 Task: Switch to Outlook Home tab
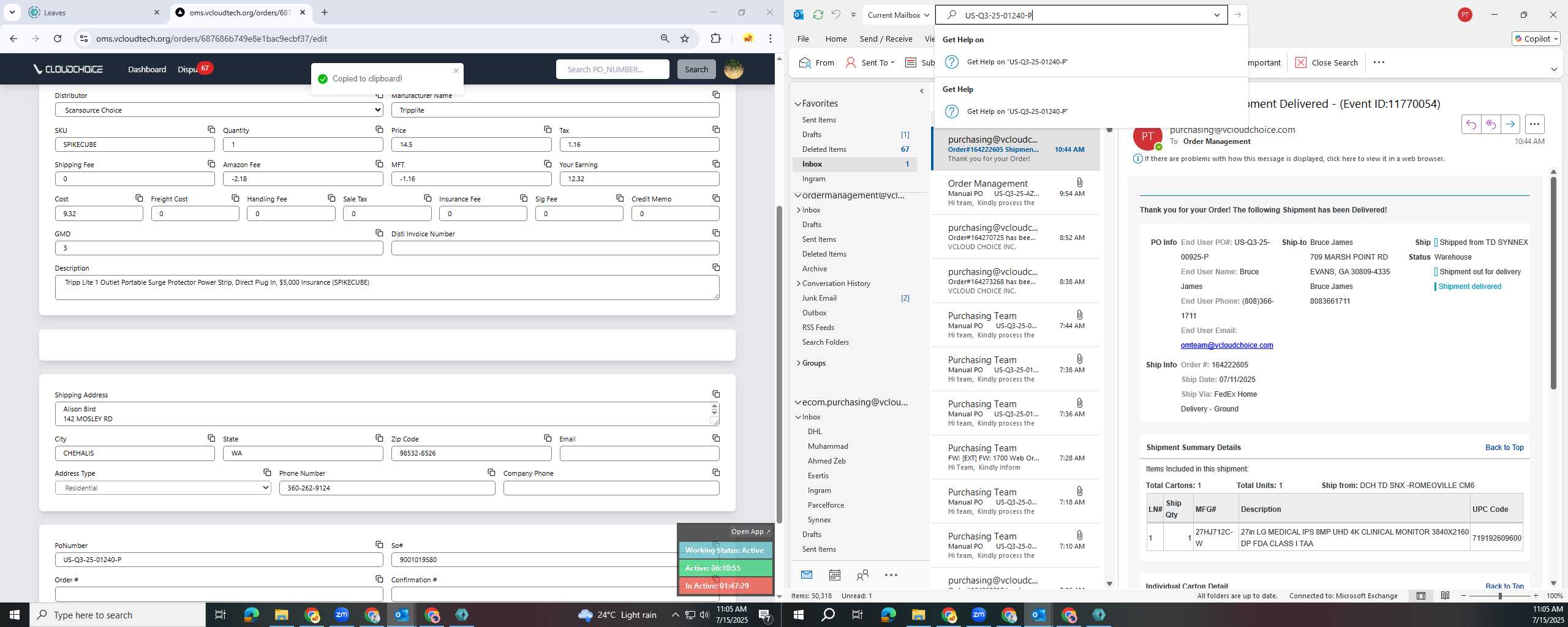pyautogui.click(x=836, y=39)
